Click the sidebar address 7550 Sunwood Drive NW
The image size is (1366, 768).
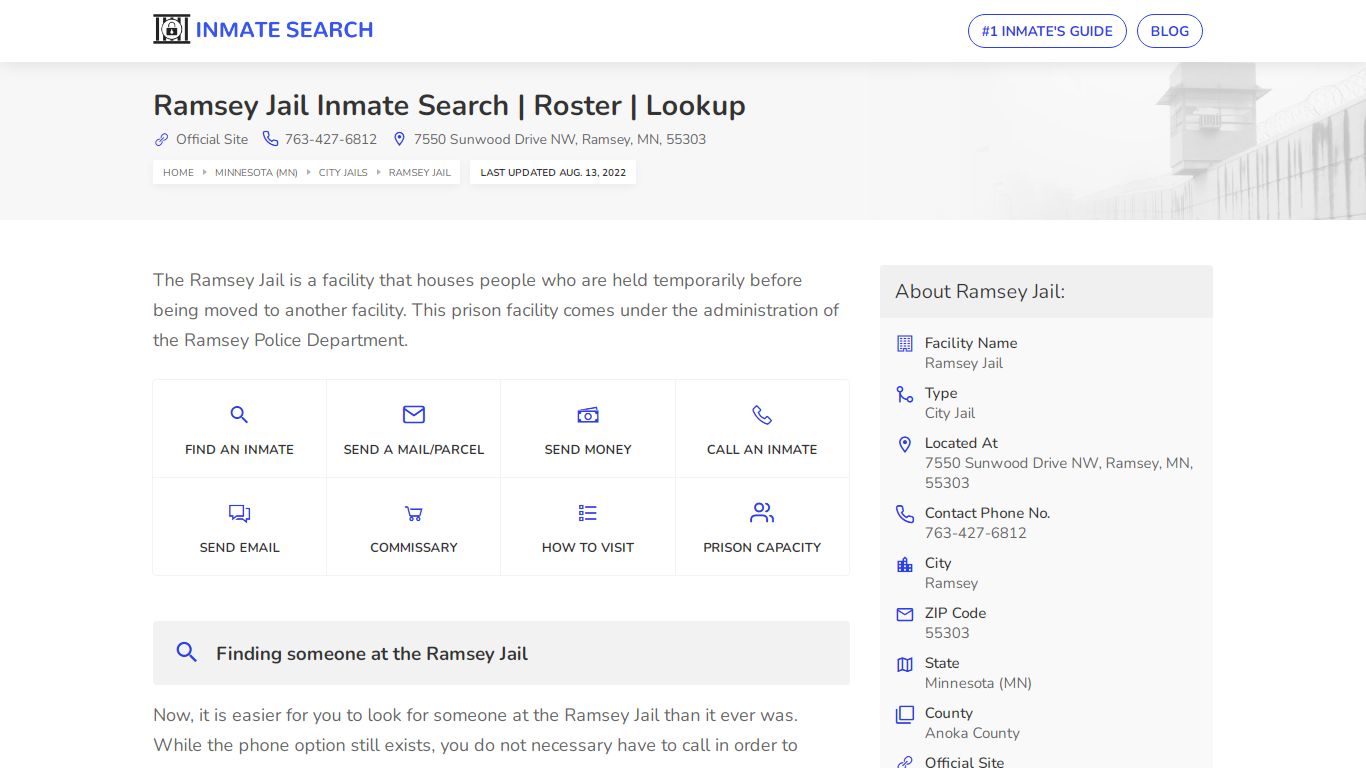1059,473
